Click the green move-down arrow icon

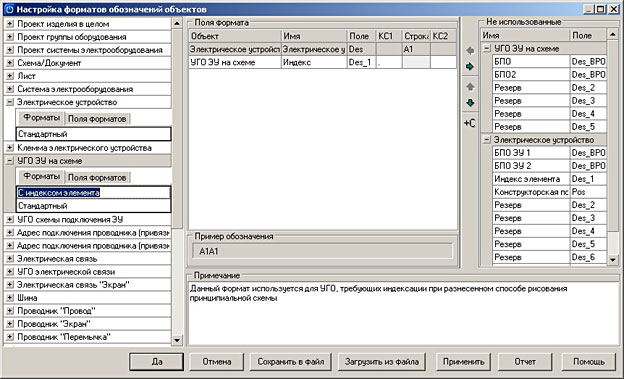[x=470, y=103]
